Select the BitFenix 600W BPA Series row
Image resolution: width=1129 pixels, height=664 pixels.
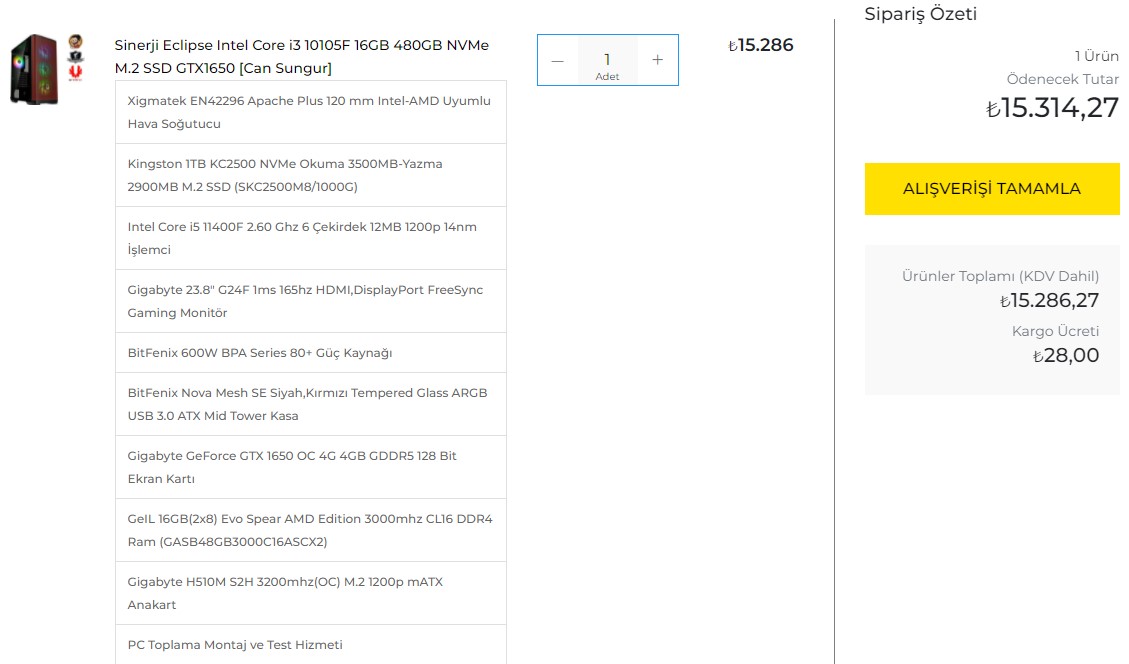coord(311,353)
